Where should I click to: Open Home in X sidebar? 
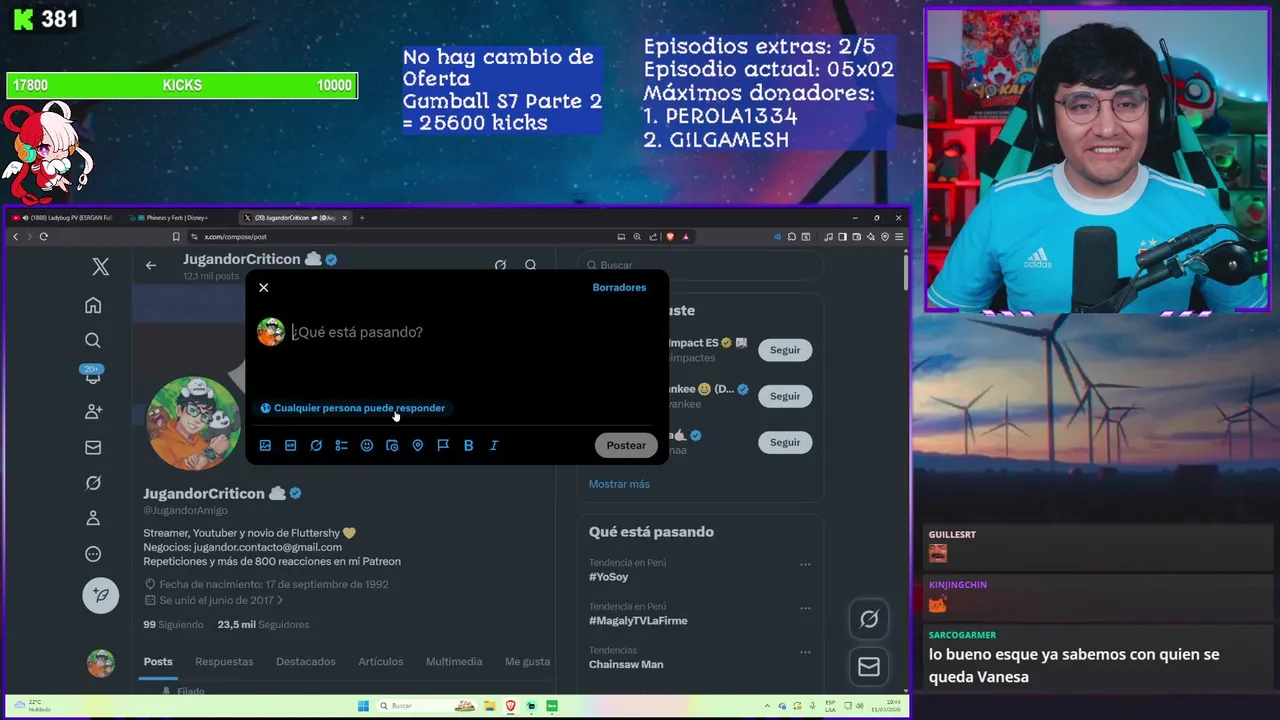tap(93, 305)
